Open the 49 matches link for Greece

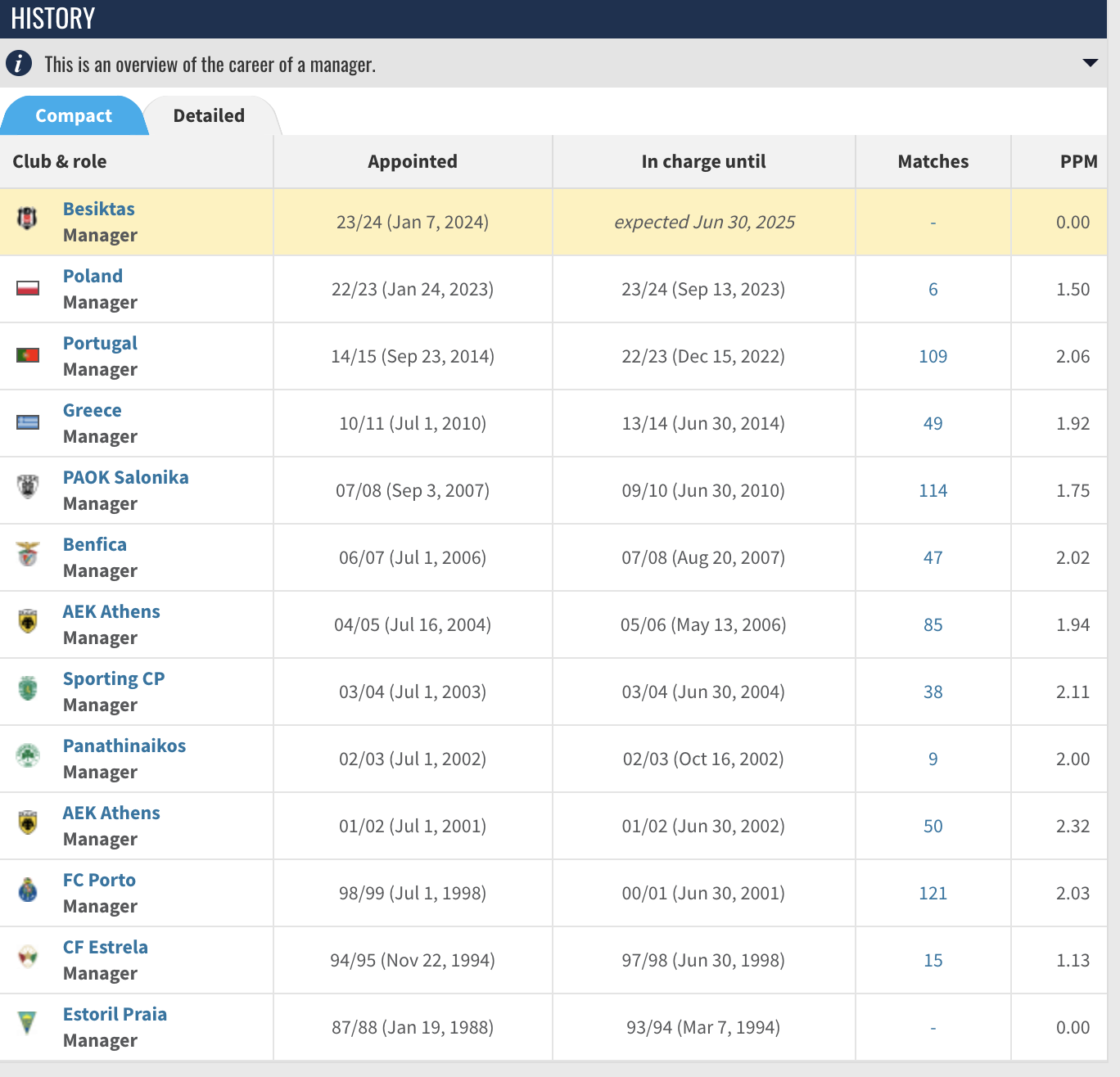point(933,423)
